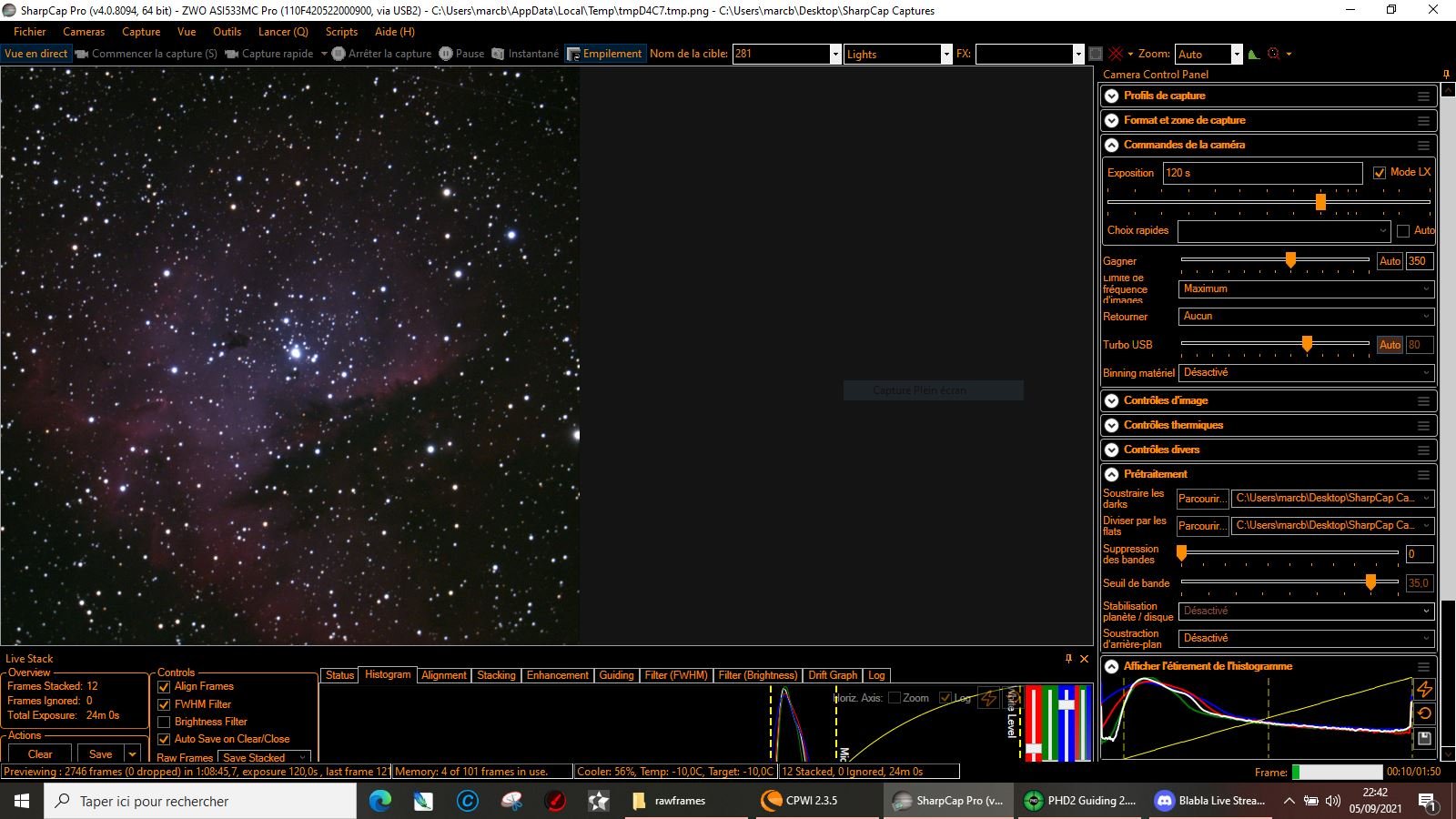
Task: Uncheck the Align Frames checkbox
Action: (x=164, y=687)
